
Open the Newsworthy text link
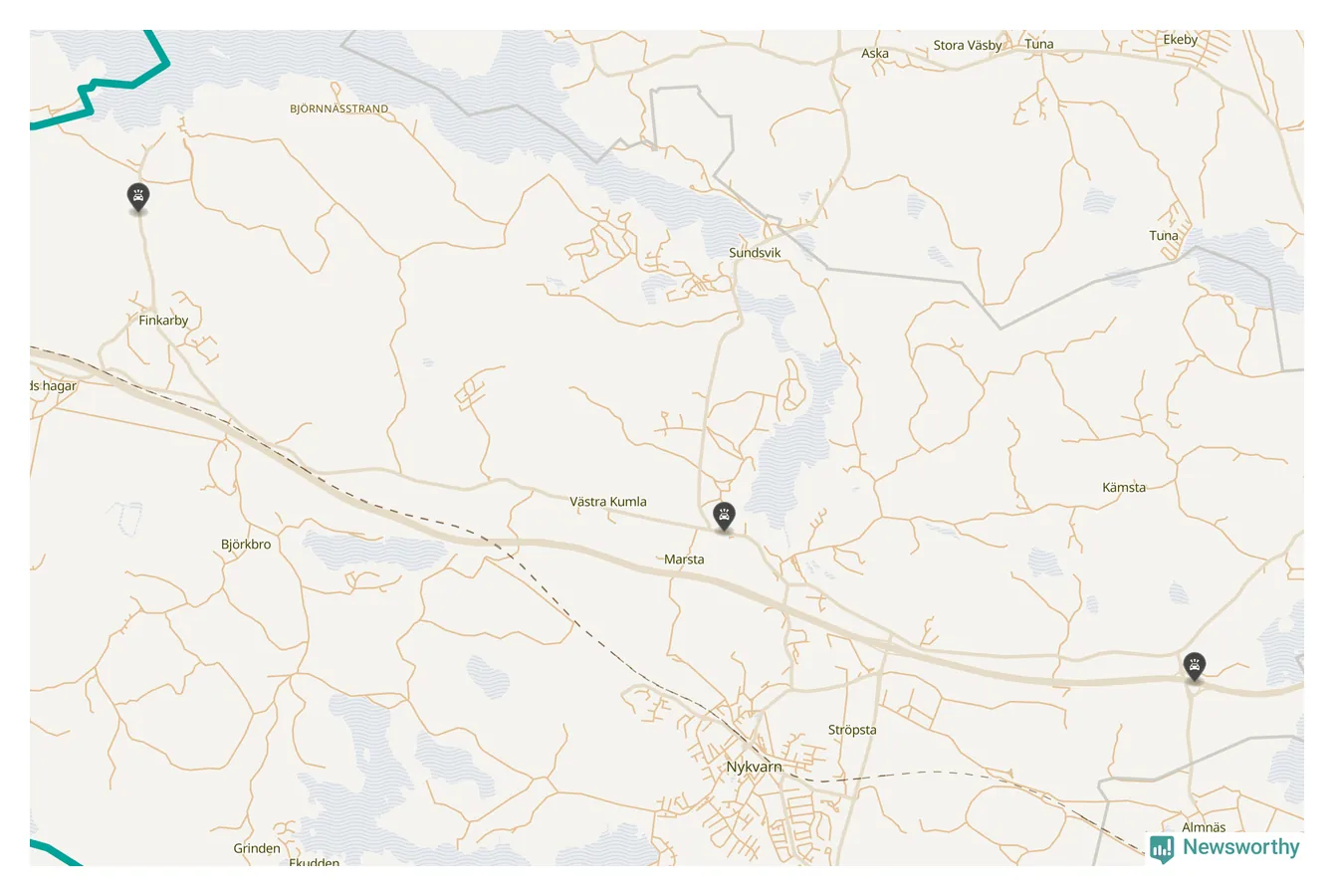[x=1241, y=847]
